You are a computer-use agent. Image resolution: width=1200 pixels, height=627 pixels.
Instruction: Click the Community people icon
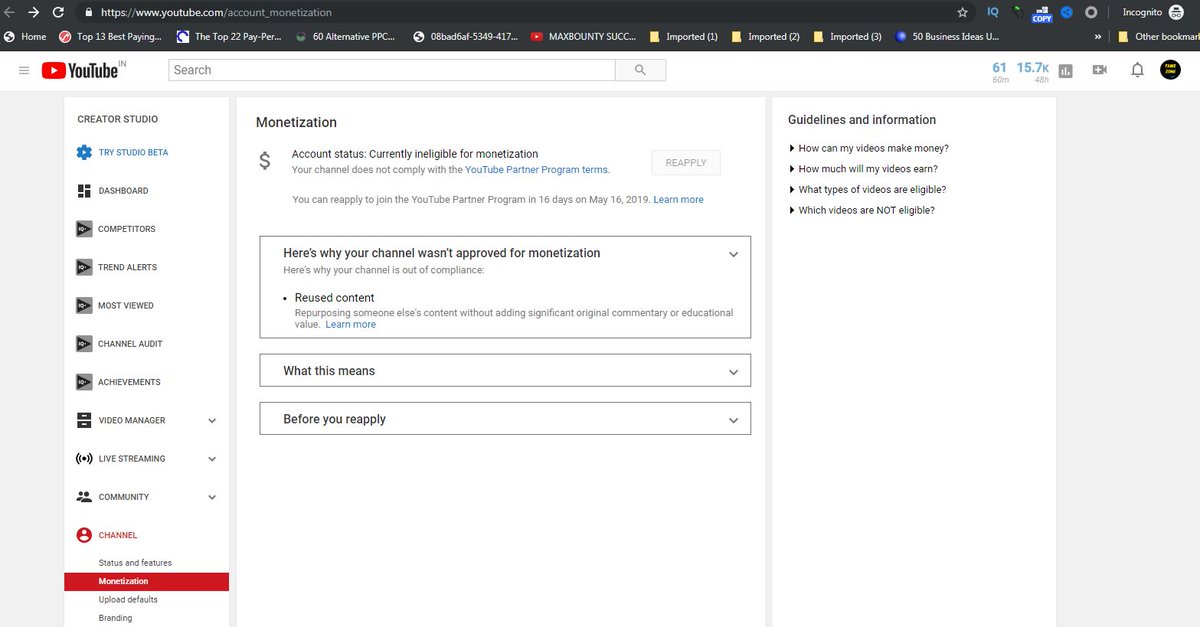[x=84, y=497]
